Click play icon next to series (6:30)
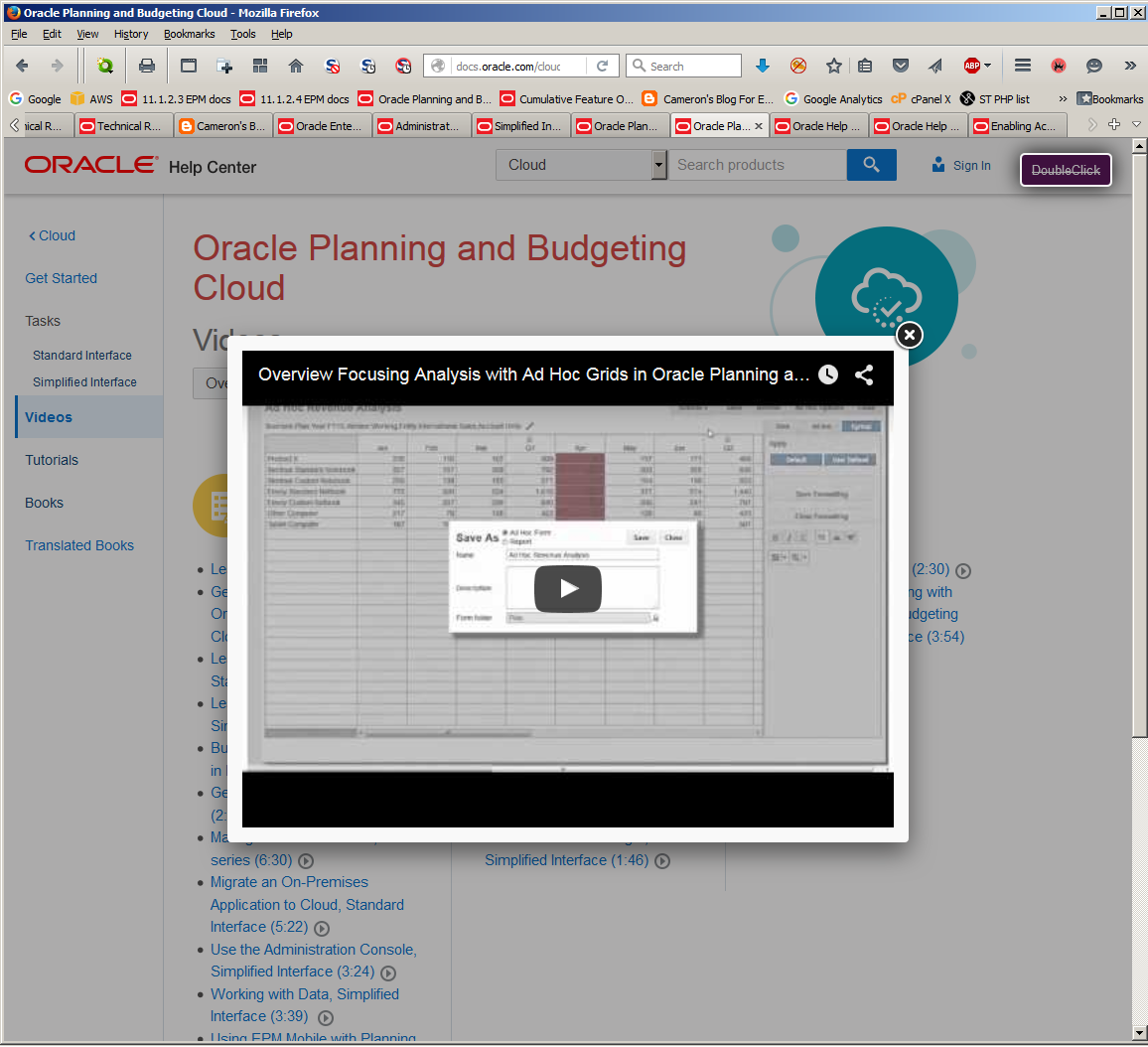The width and height of the screenshot is (1148, 1047). [x=306, y=861]
